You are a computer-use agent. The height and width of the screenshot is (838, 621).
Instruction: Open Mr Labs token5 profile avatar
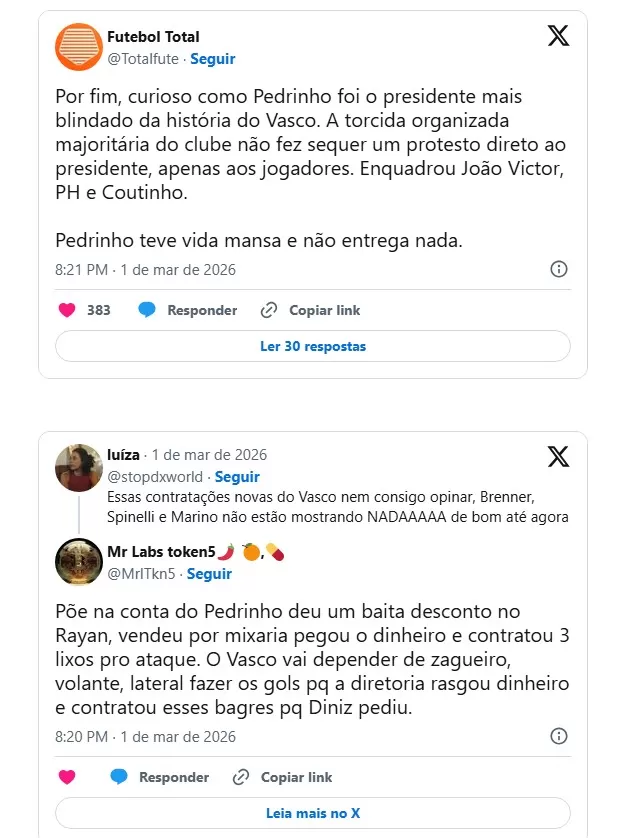point(79,562)
